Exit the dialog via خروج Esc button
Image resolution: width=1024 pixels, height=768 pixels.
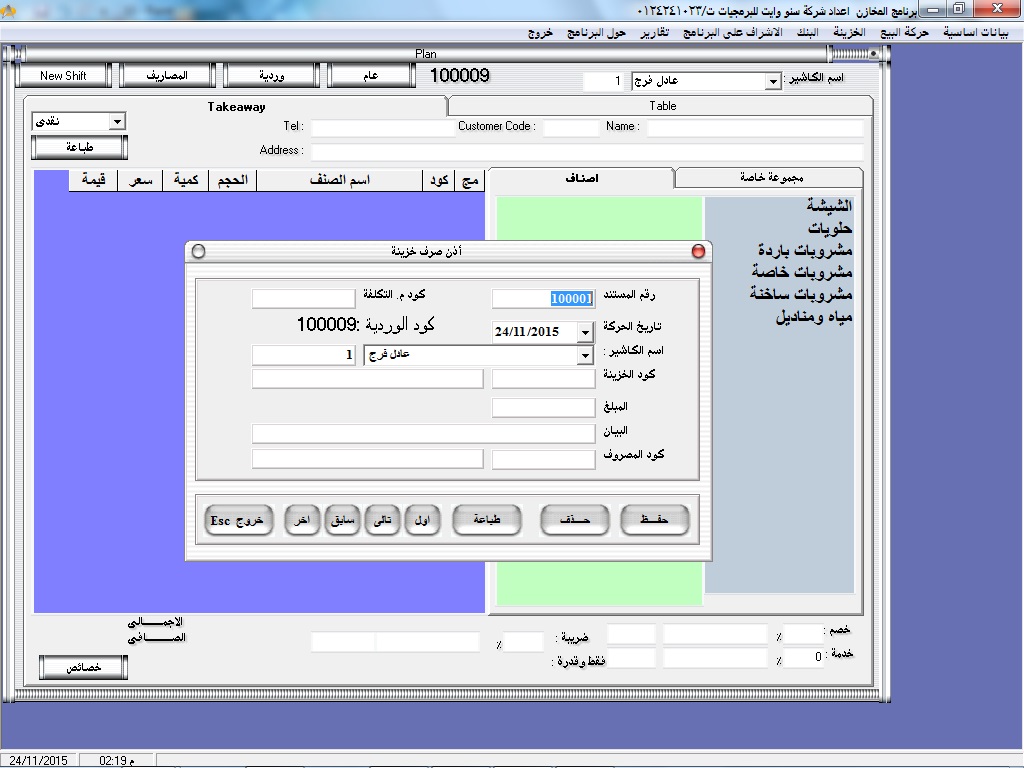[239, 520]
